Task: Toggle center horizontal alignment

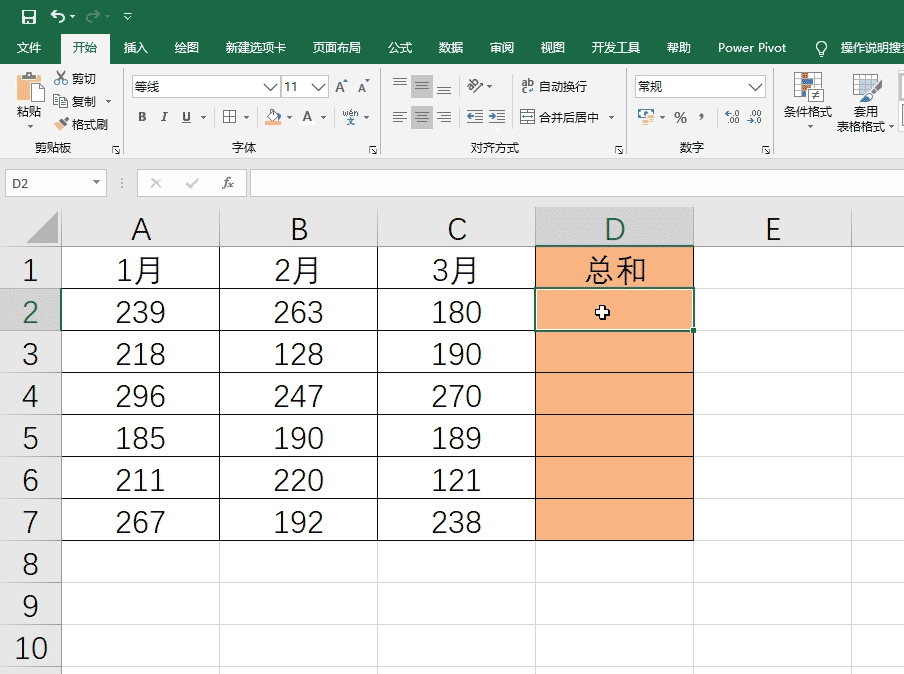Action: click(422, 118)
